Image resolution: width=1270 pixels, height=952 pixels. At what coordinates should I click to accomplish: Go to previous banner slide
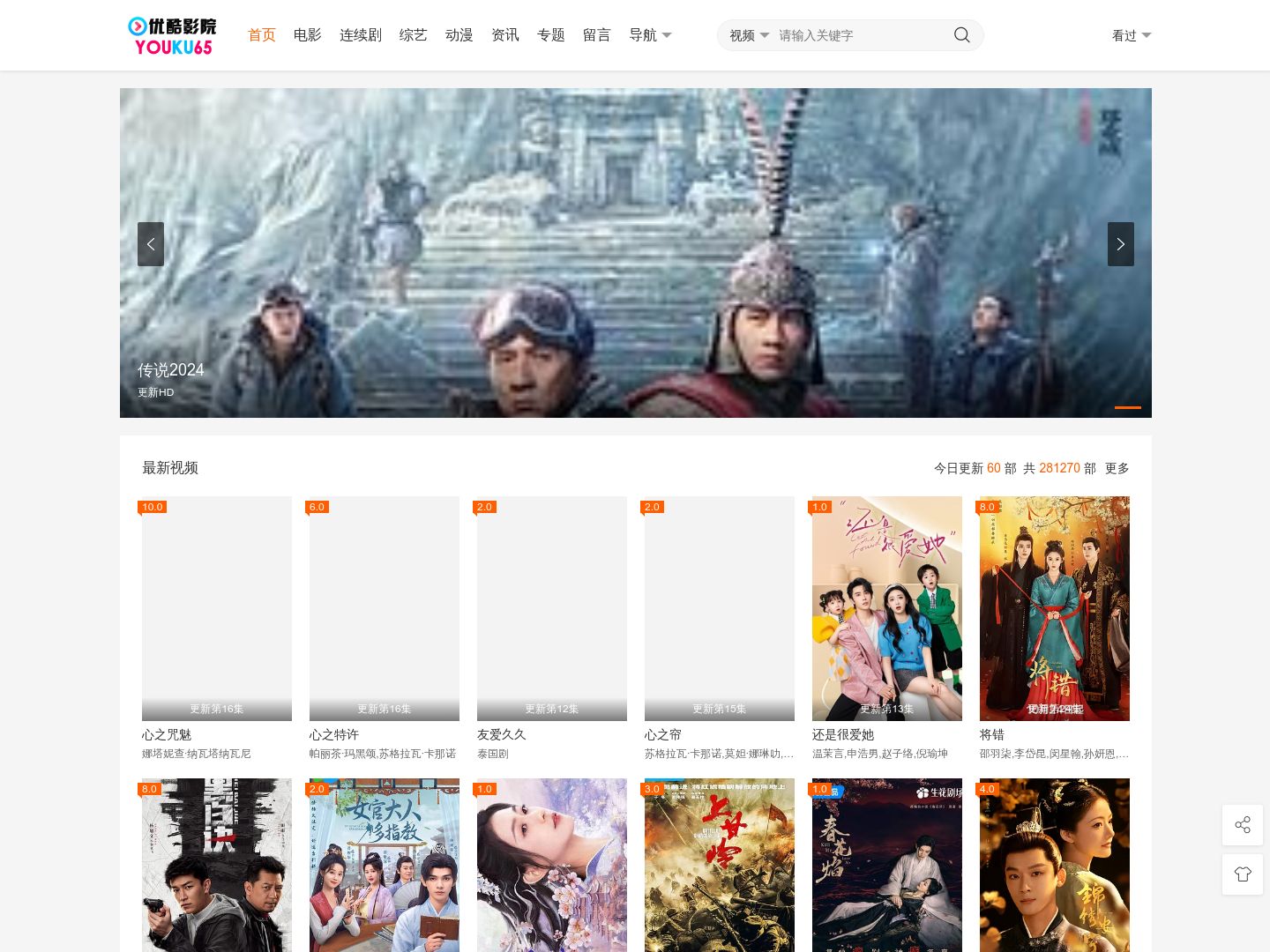pyautogui.click(x=151, y=244)
